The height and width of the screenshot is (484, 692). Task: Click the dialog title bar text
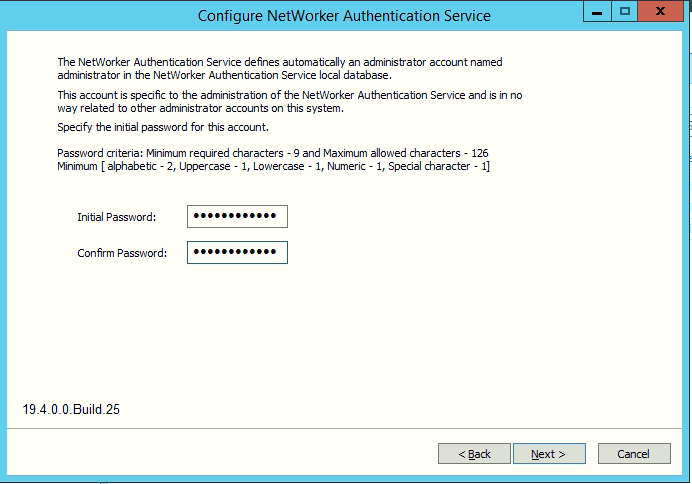pos(344,16)
